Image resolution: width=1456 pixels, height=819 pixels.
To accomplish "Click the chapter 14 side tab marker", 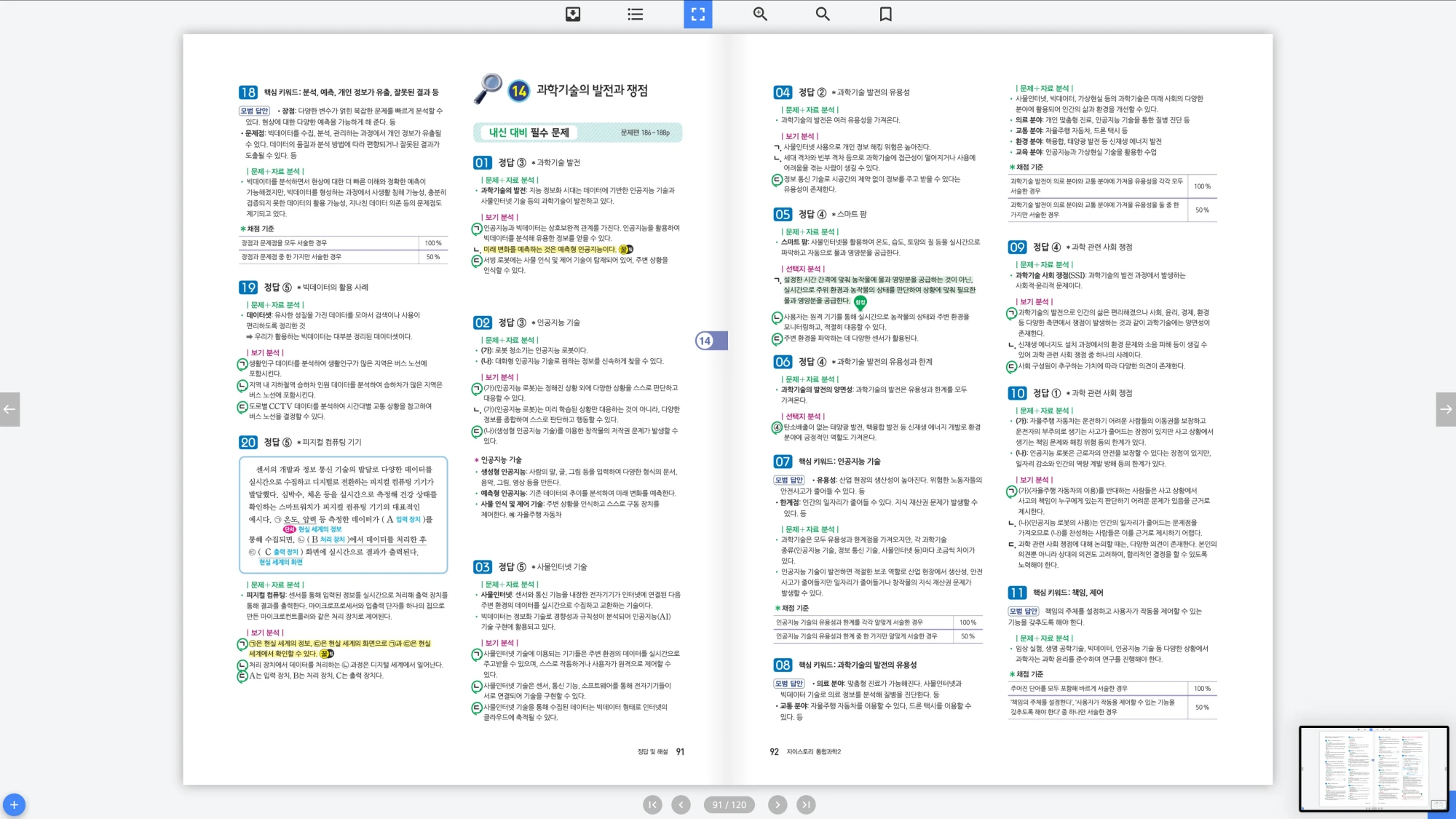I will 710,341.
